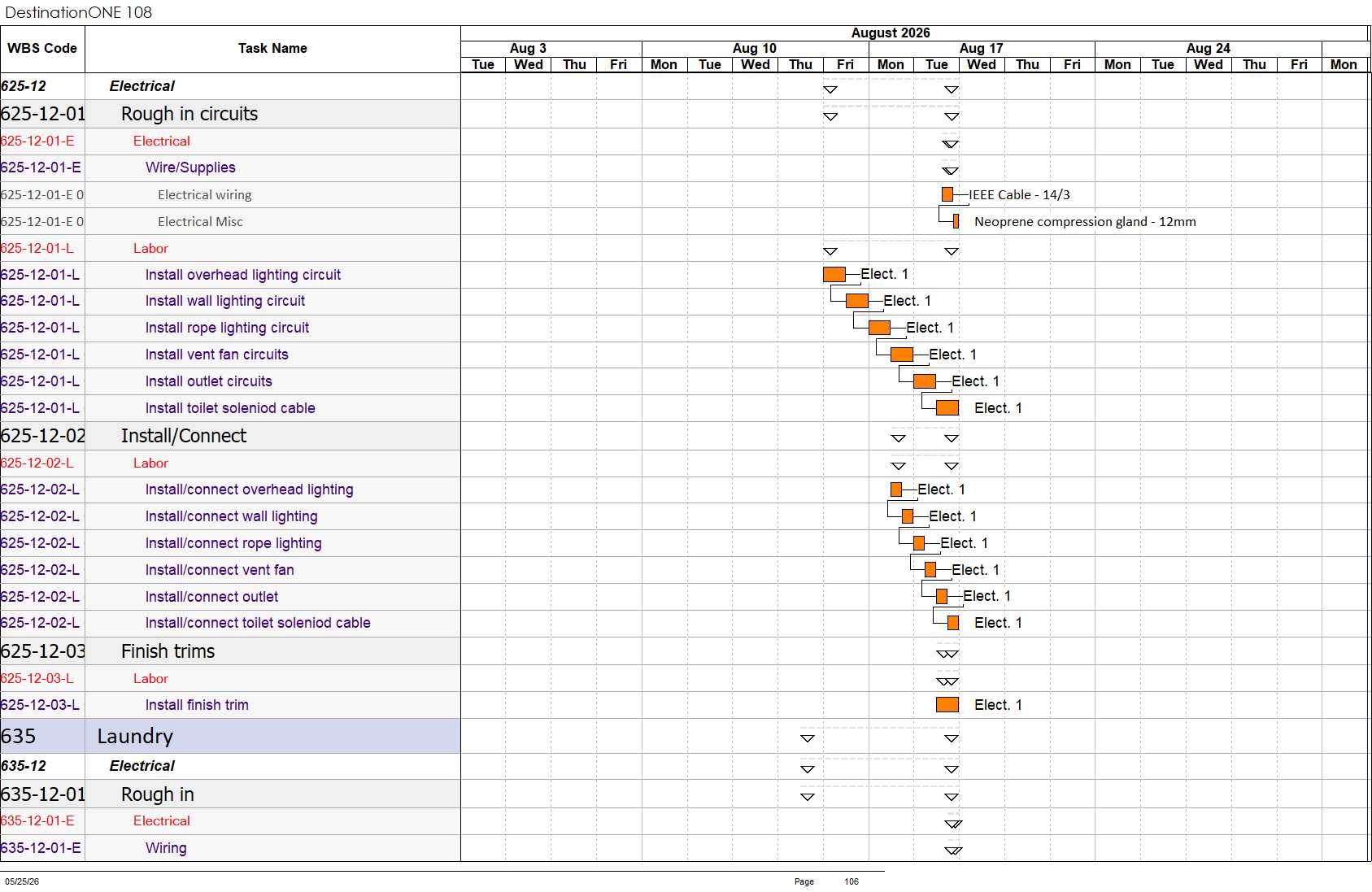Select "Elect. 1" label for Install overhead lighting circuit
The height and width of the screenshot is (892, 1372).
pos(884,274)
